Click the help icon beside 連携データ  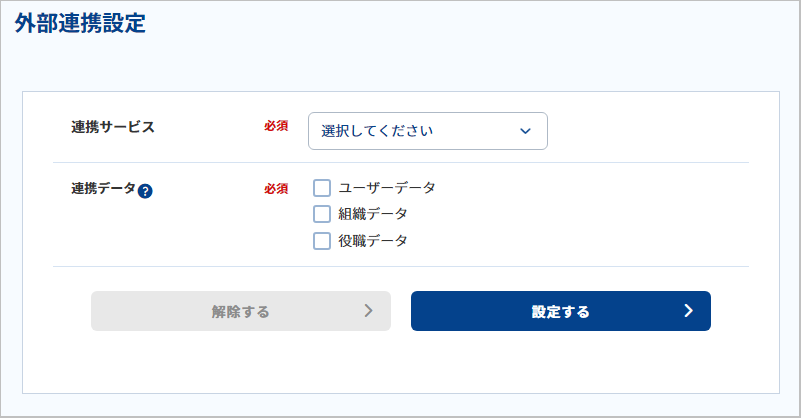click(145, 191)
